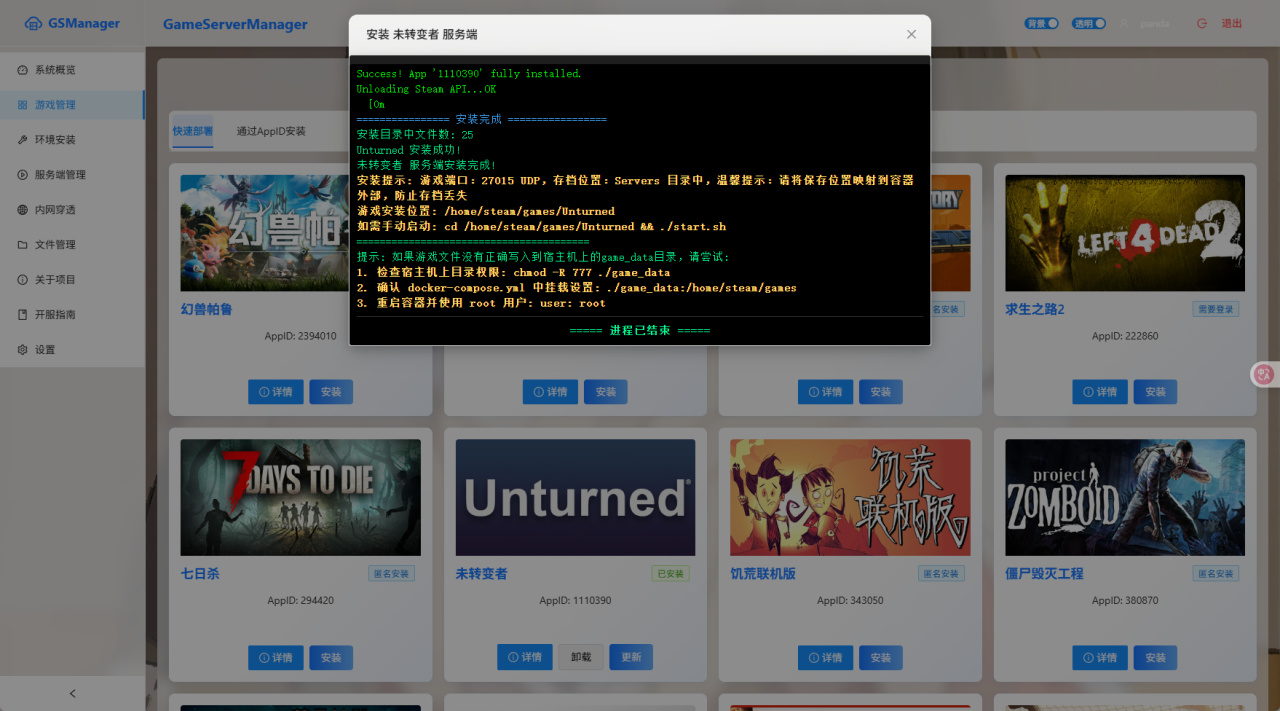Update 未转变者 with the 更新 button
This screenshot has height=711, width=1280.
pos(631,657)
